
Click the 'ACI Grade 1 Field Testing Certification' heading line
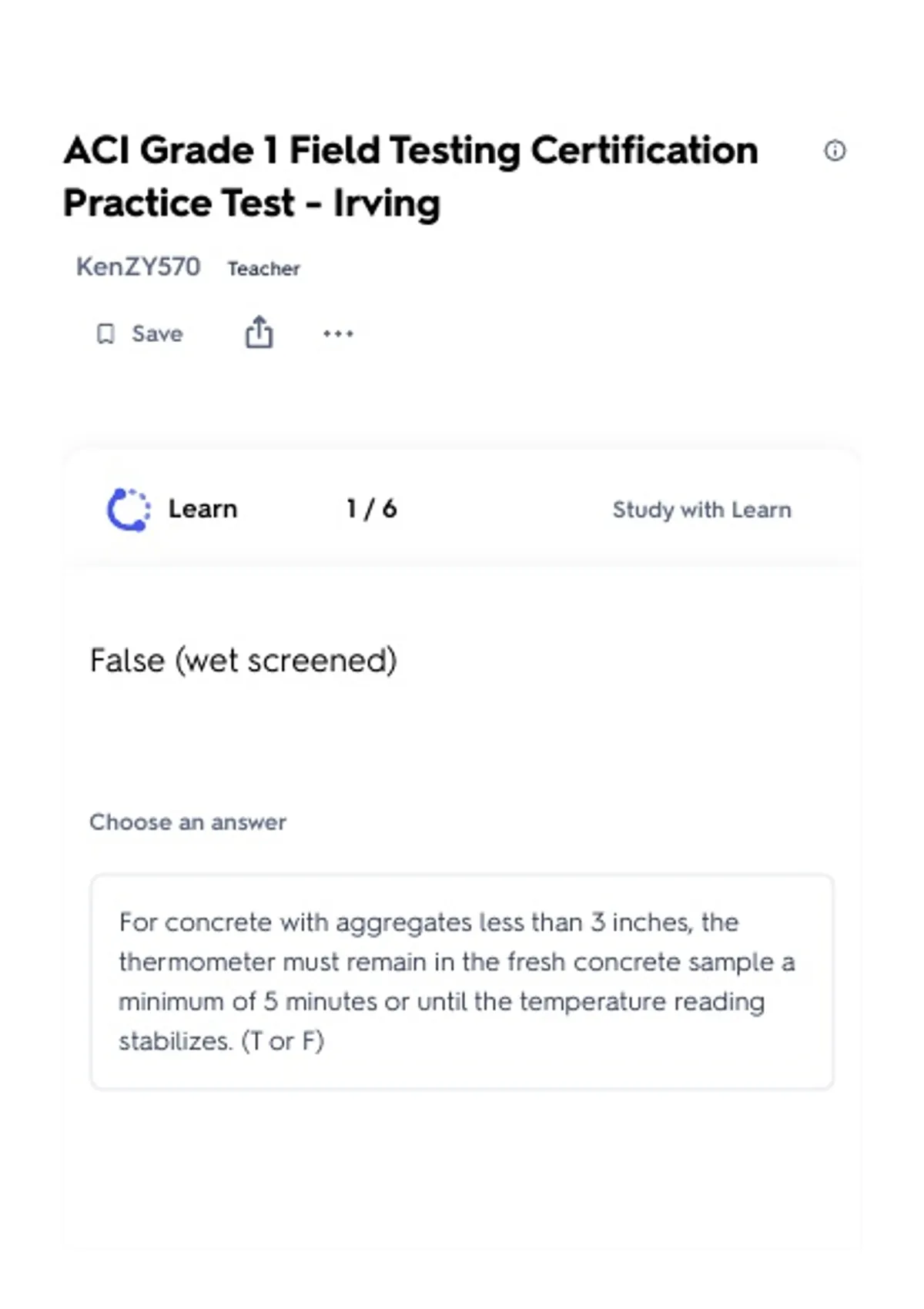(410, 150)
